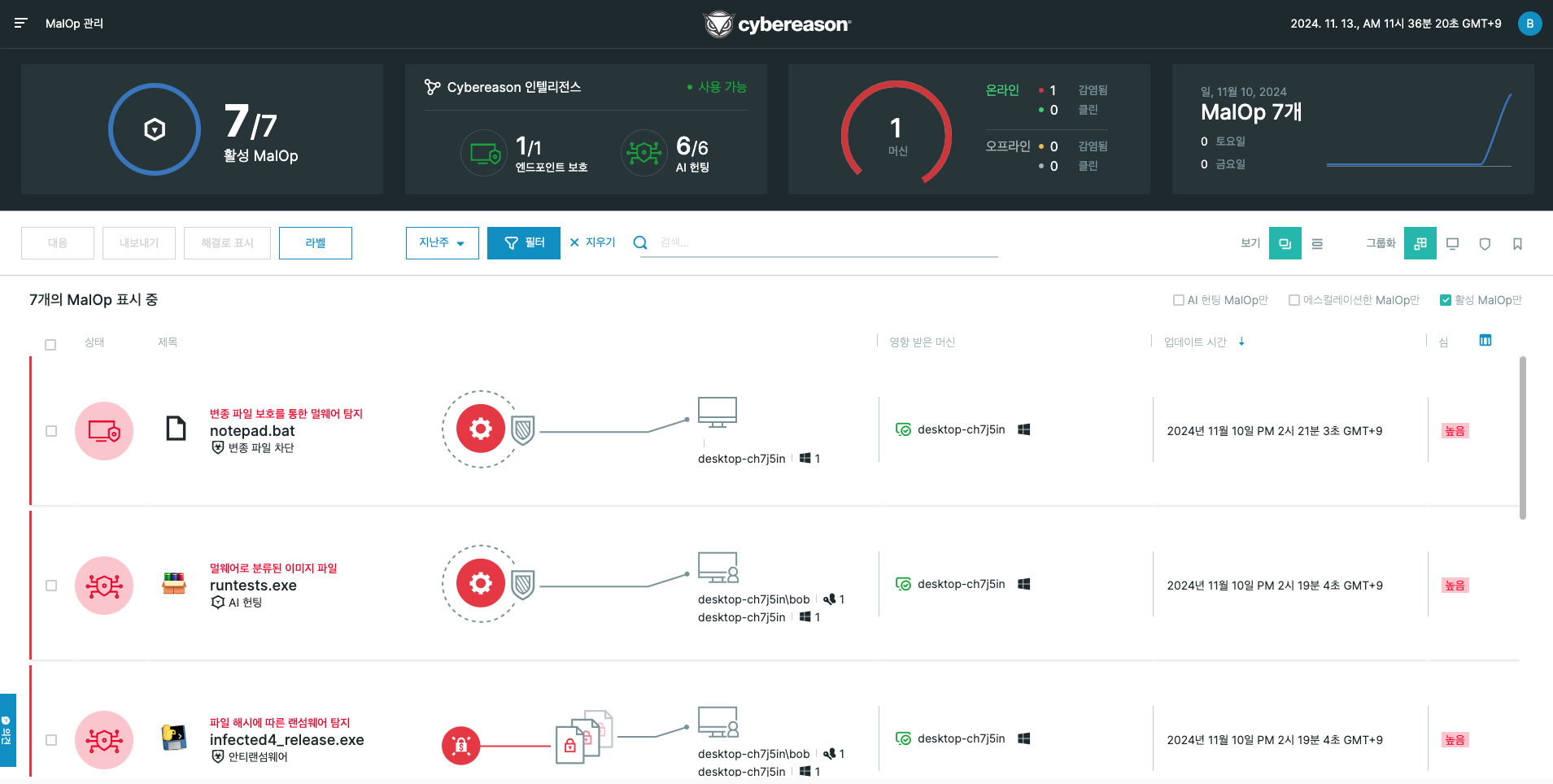Switch to card view icon
This screenshot has height=784, width=1553.
click(x=1285, y=243)
